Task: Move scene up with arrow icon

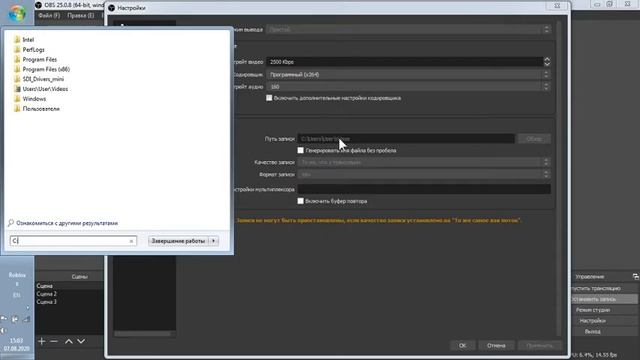Action: click(69, 341)
